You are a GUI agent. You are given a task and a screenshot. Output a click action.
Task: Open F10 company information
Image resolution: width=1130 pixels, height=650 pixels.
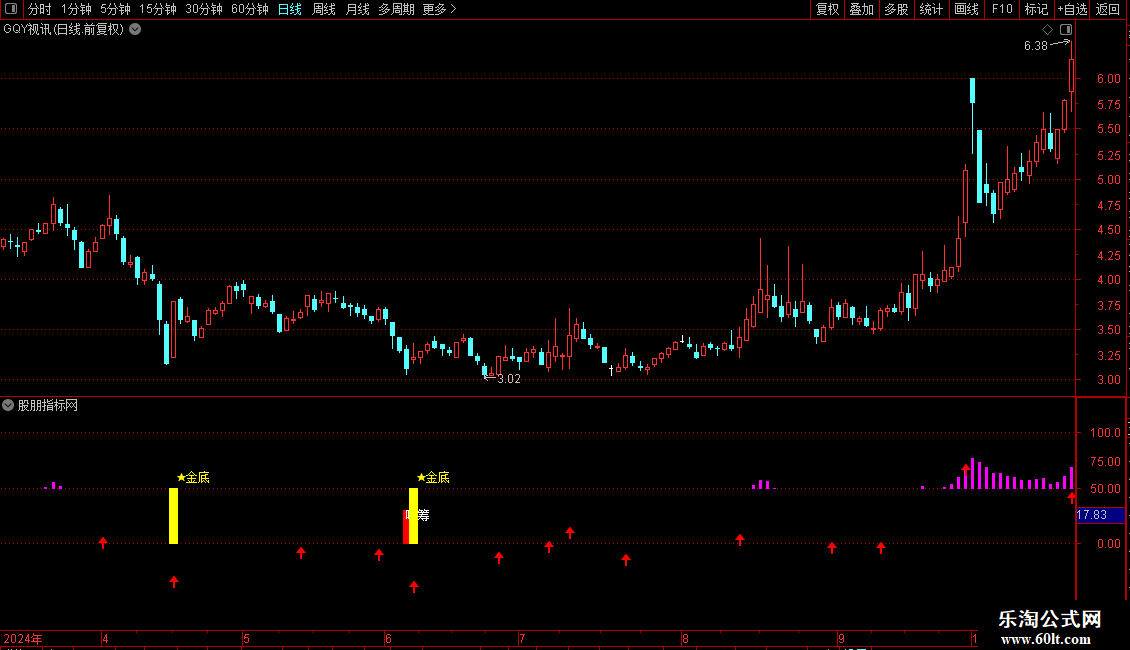(1002, 9)
